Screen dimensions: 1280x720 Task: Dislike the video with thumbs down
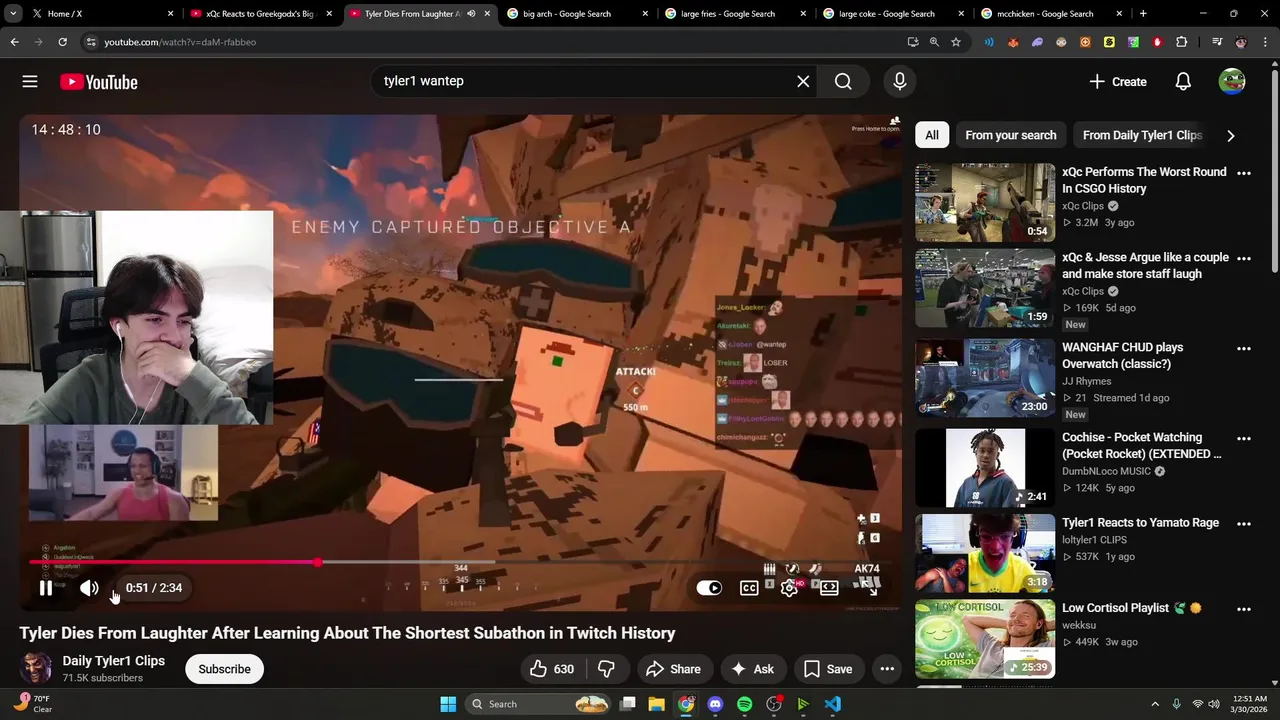pyautogui.click(x=606, y=669)
